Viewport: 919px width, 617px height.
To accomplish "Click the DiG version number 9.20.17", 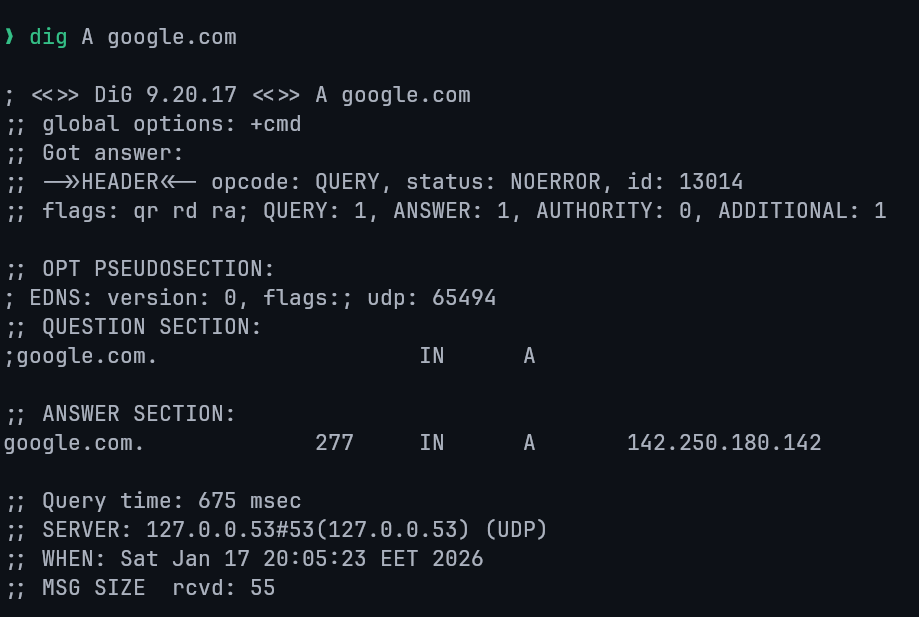I will coord(198,95).
